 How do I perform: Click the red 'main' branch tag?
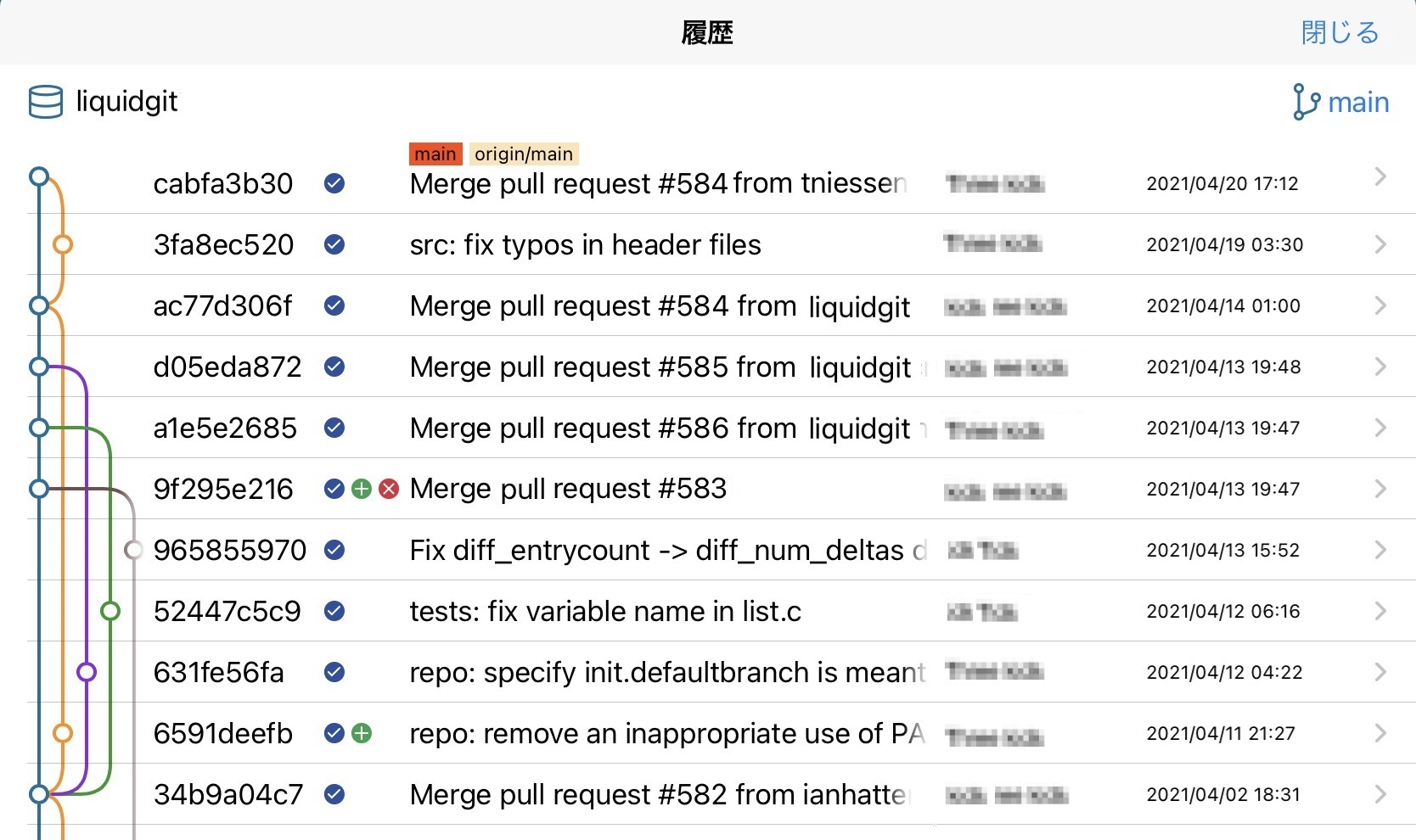click(x=435, y=154)
